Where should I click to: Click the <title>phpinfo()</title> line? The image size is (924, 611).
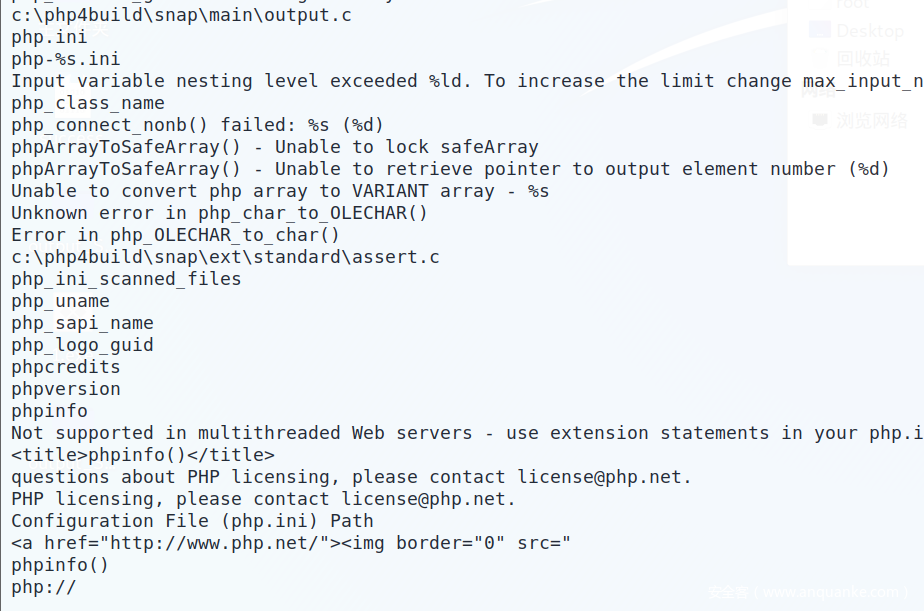pos(142,455)
